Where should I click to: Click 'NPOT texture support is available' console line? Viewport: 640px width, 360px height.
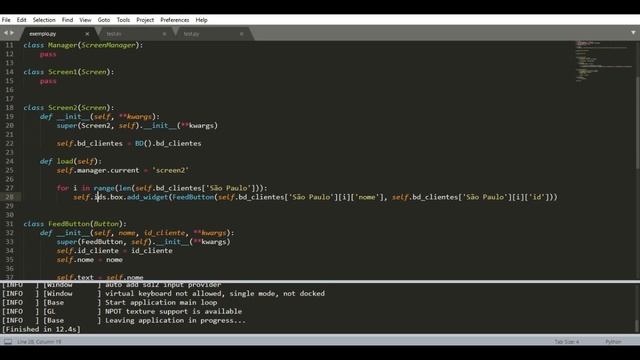pos(173,311)
